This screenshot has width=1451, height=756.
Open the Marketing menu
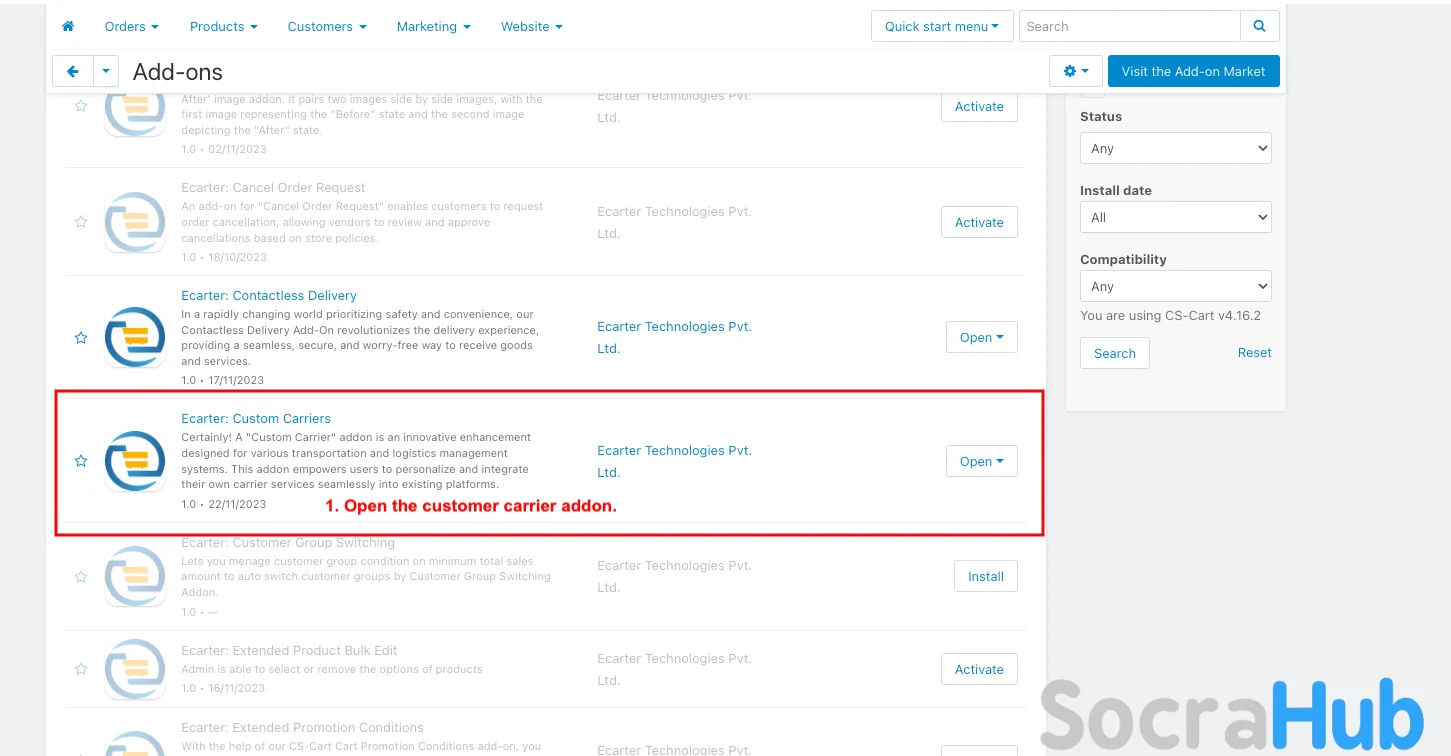coord(434,26)
